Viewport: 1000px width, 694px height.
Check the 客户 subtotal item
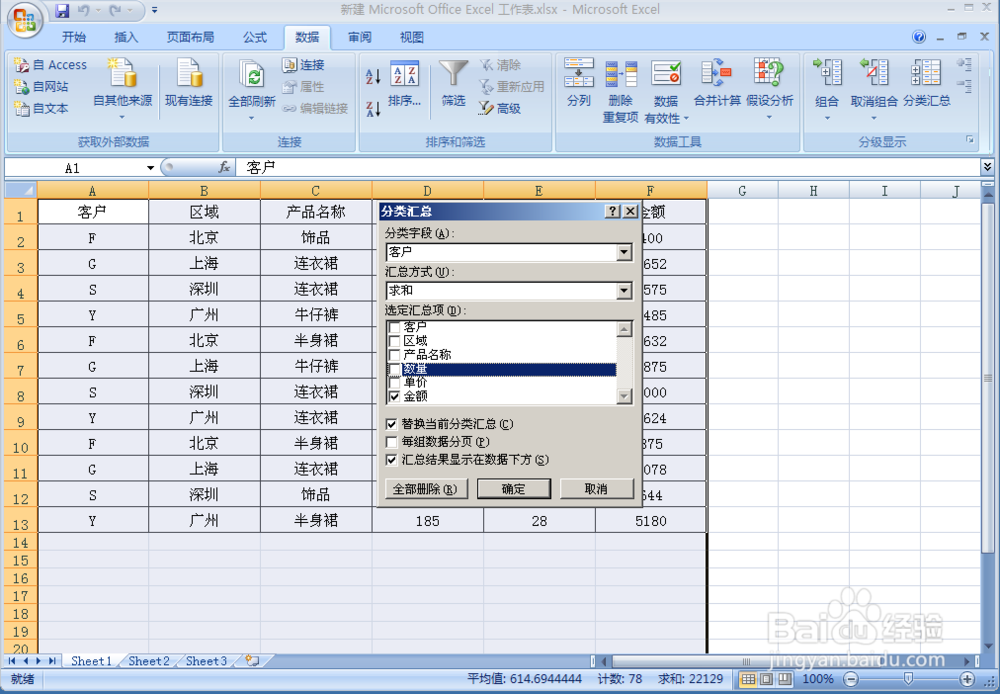pos(394,327)
